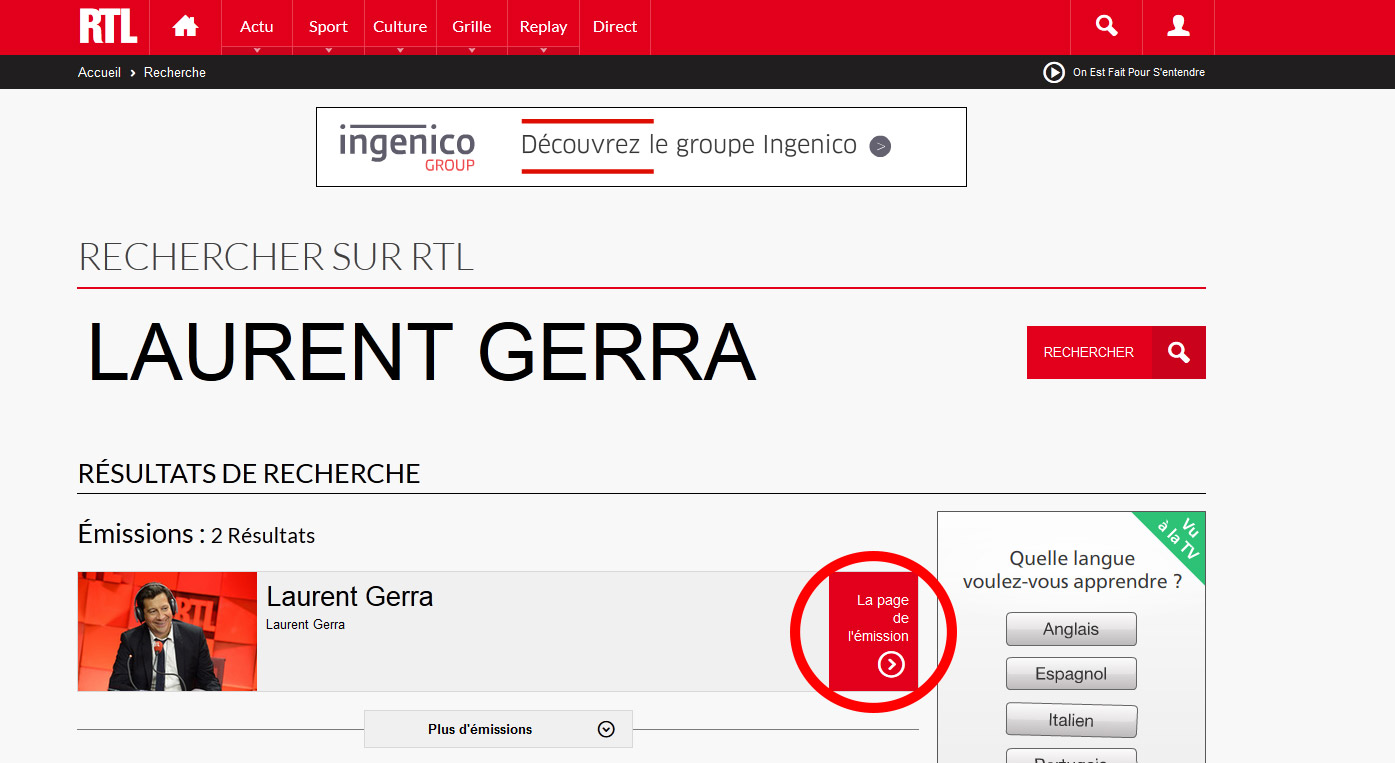Open the Replay menu item

coord(543,26)
